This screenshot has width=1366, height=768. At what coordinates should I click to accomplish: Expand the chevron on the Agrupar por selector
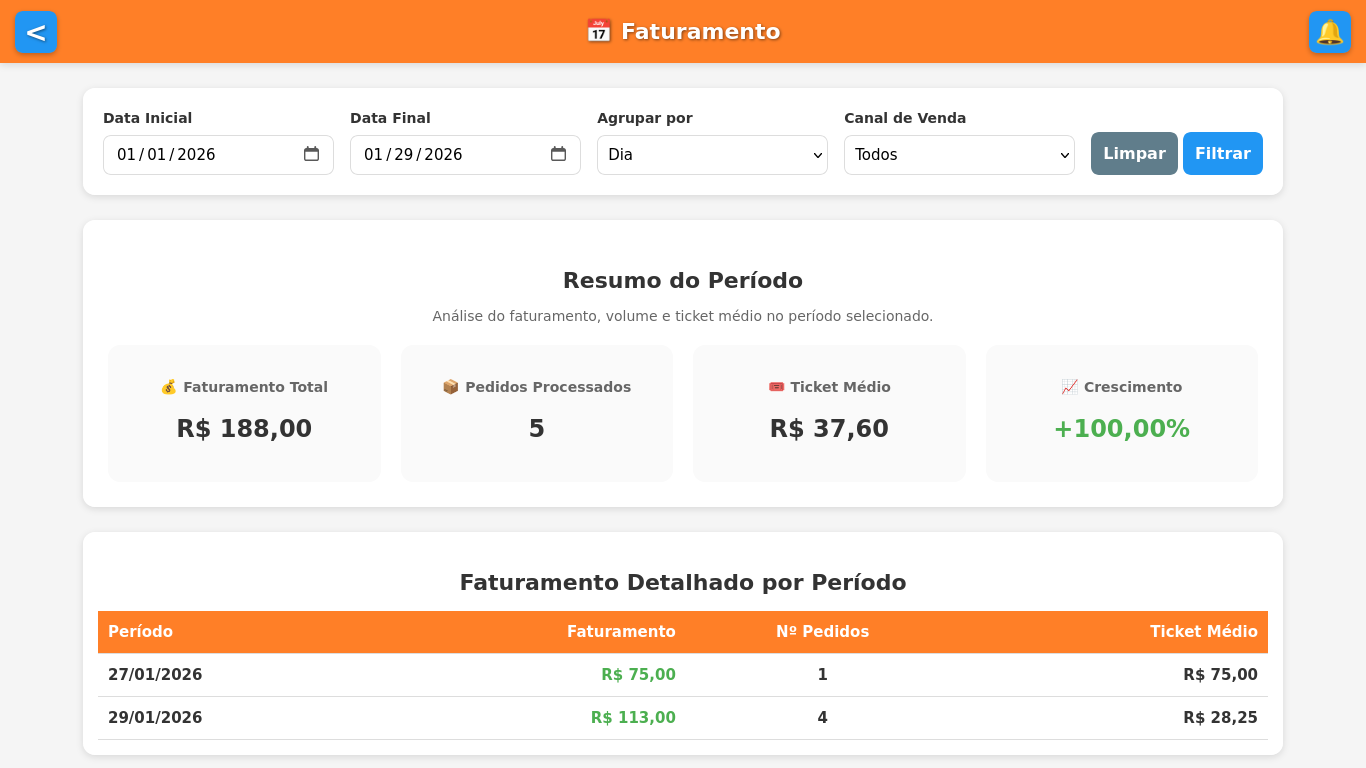[816, 154]
